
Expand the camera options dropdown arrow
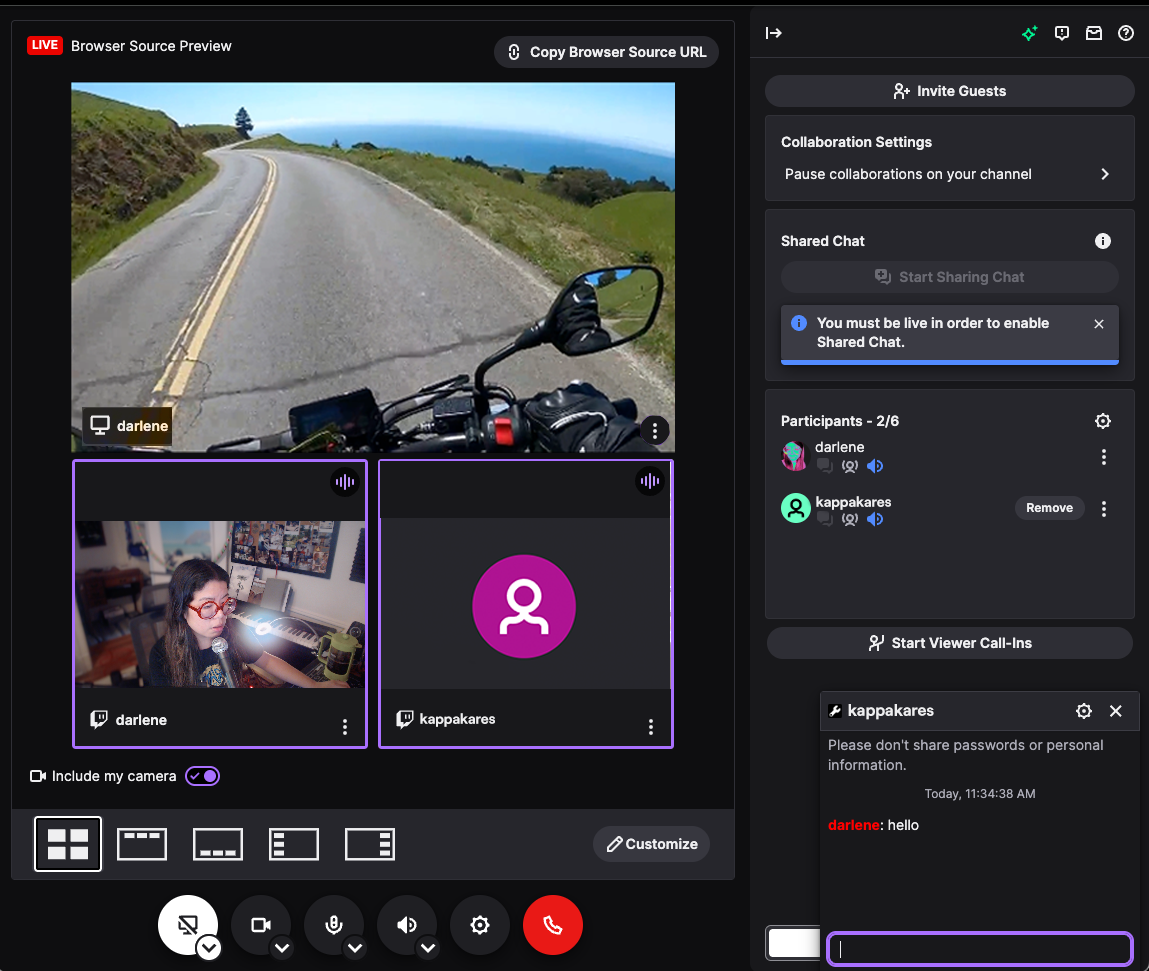point(282,948)
